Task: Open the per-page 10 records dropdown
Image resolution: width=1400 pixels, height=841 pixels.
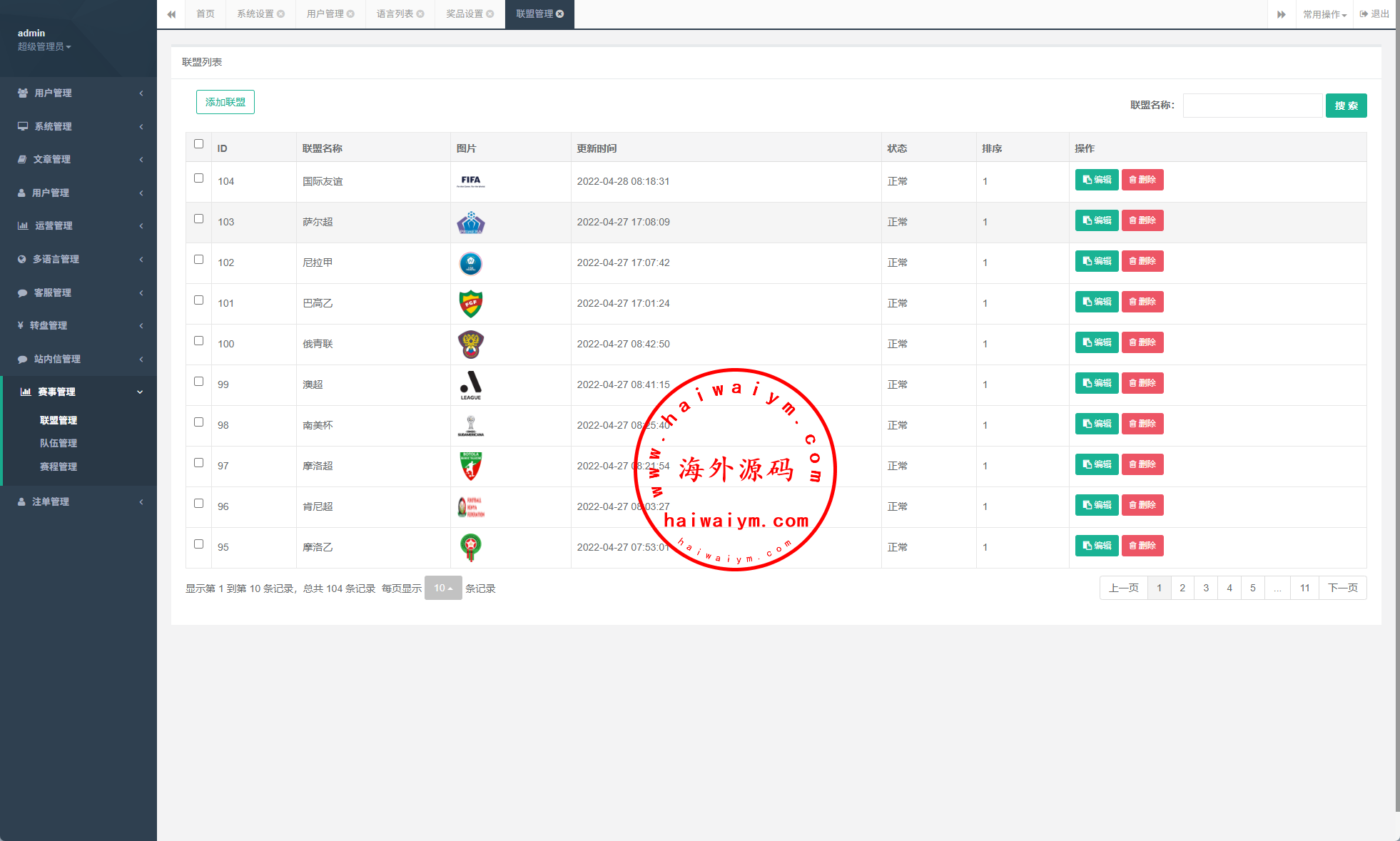Action: pyautogui.click(x=443, y=588)
